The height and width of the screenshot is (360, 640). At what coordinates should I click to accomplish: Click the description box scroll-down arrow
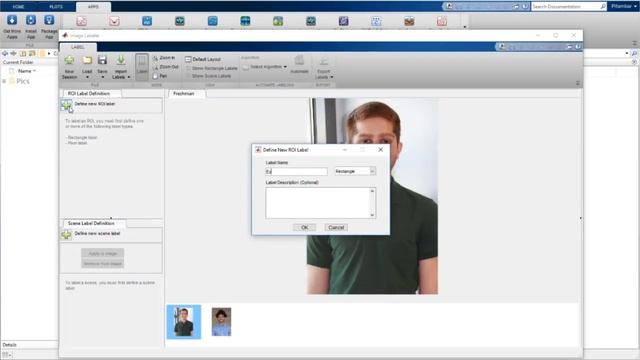click(x=372, y=215)
